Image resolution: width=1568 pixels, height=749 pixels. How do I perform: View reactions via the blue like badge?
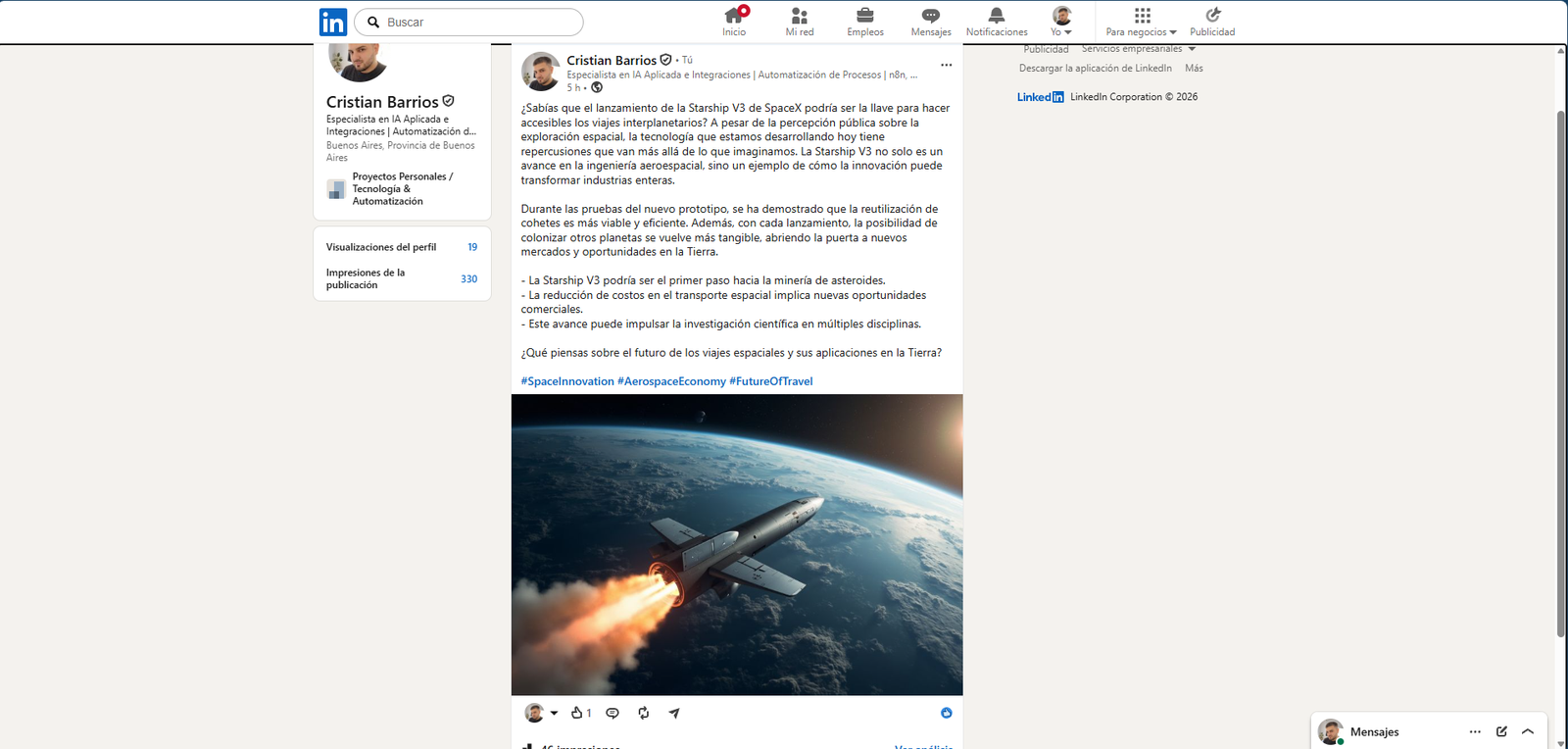[x=947, y=713]
